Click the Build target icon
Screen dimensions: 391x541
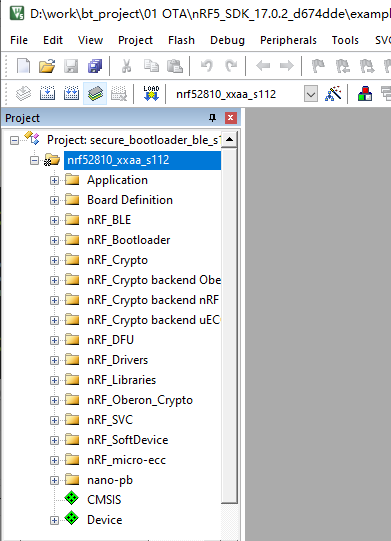[47, 94]
